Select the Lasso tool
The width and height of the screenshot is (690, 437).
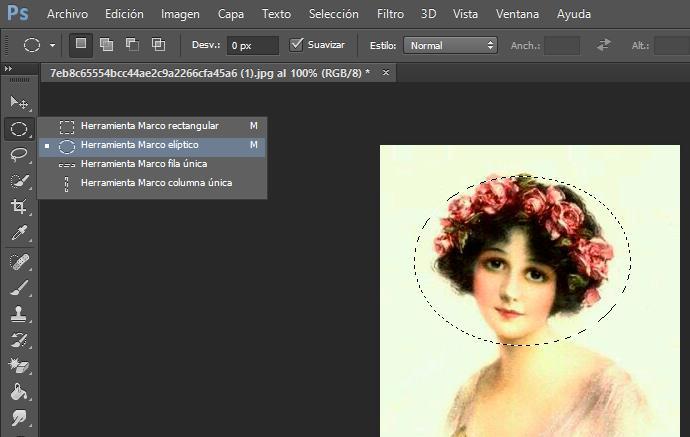[19, 154]
